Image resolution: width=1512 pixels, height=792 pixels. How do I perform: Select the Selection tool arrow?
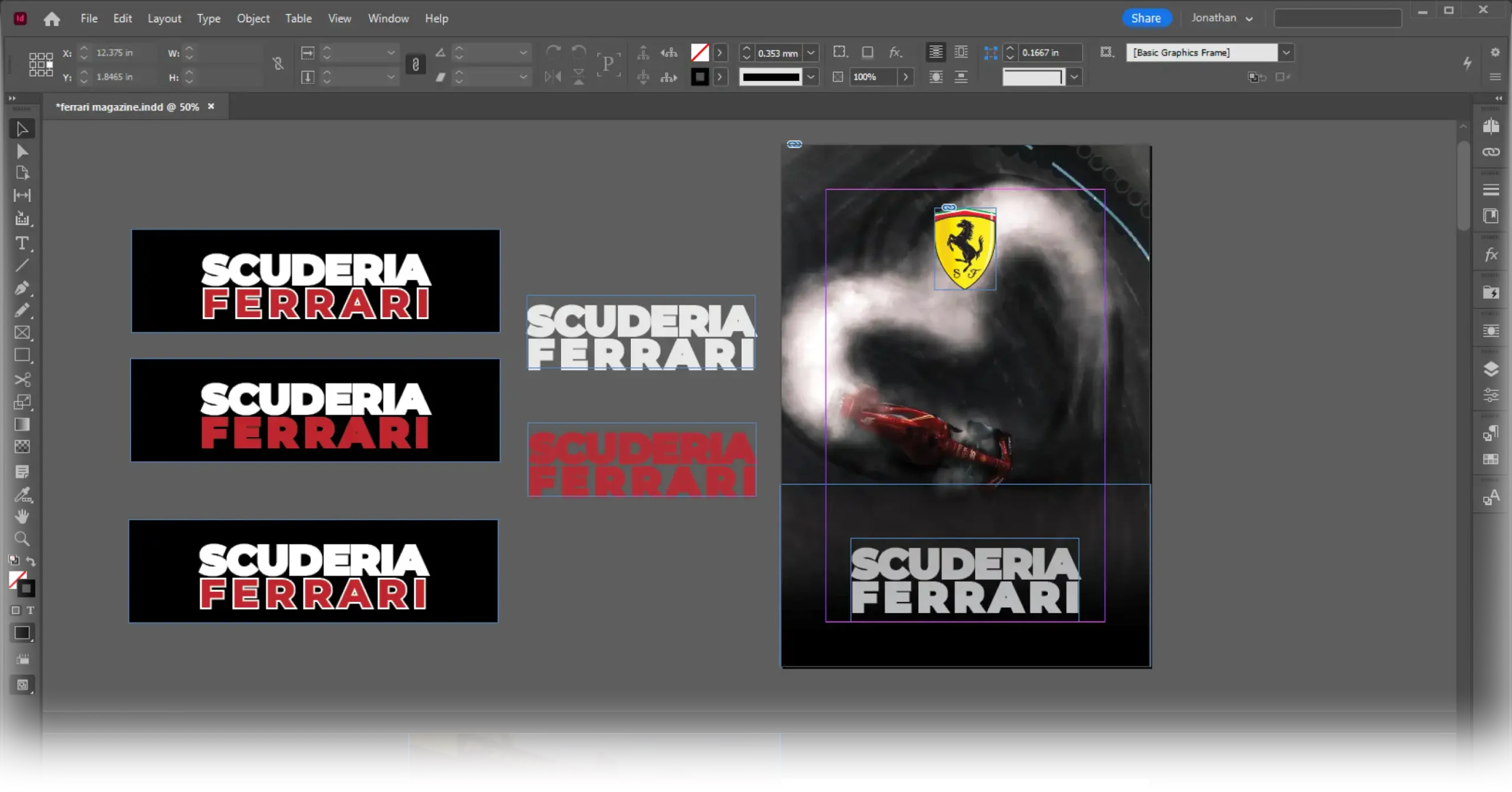pos(22,129)
